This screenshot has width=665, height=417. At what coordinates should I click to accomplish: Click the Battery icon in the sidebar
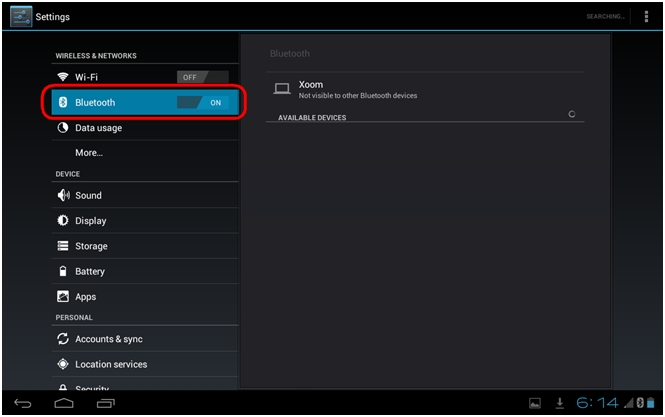click(x=63, y=271)
